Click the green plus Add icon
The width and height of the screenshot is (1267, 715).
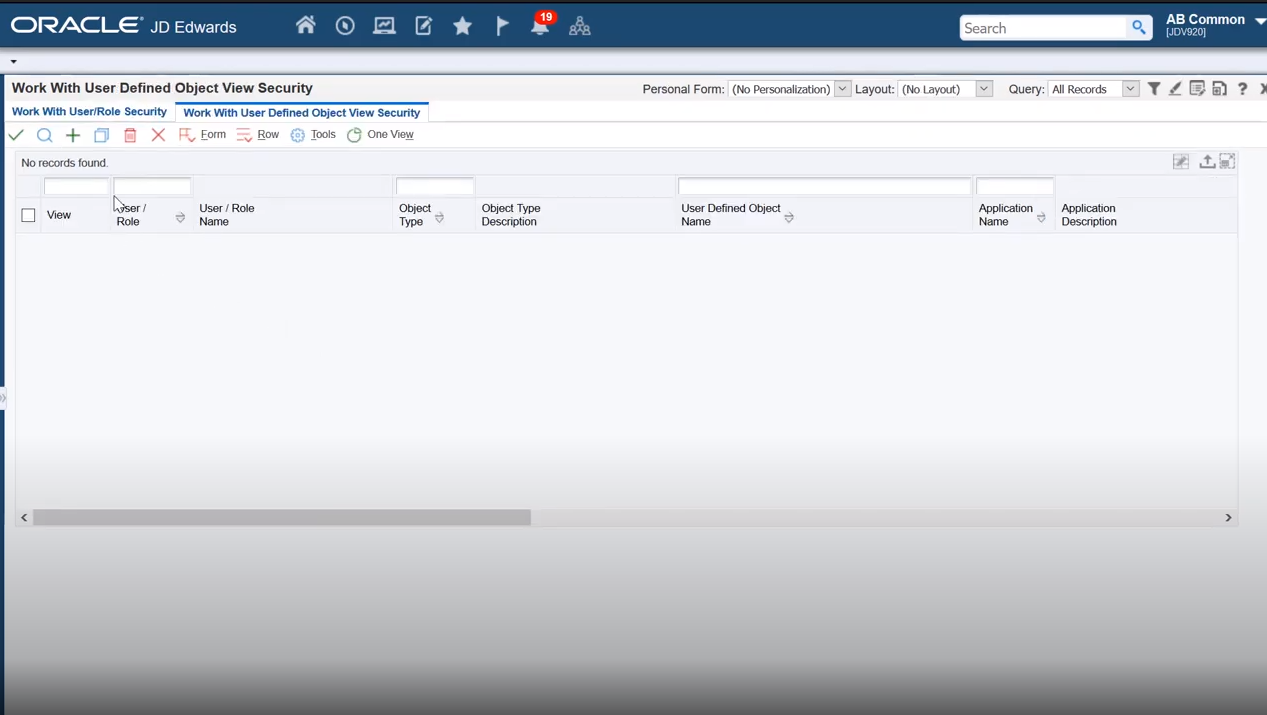click(x=73, y=135)
